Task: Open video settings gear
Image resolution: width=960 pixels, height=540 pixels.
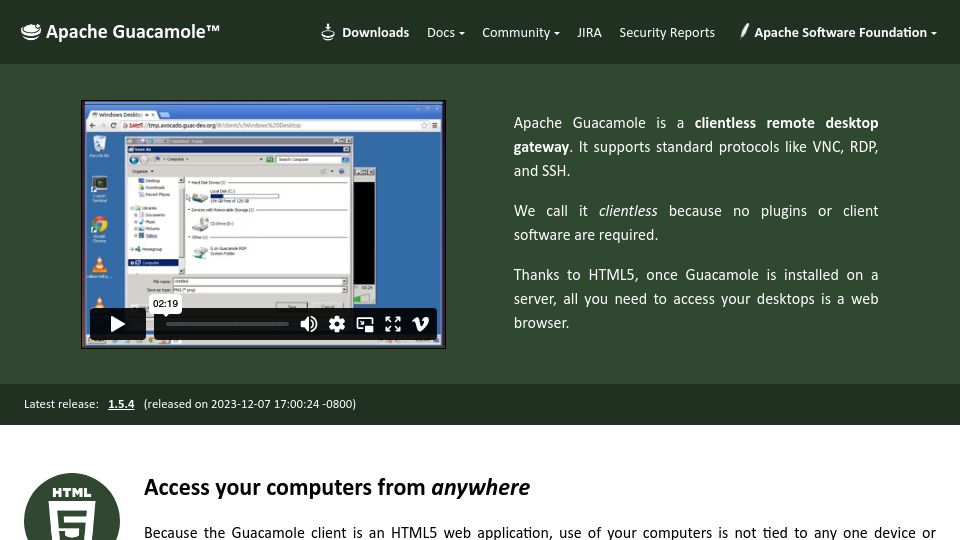Action: coord(337,324)
